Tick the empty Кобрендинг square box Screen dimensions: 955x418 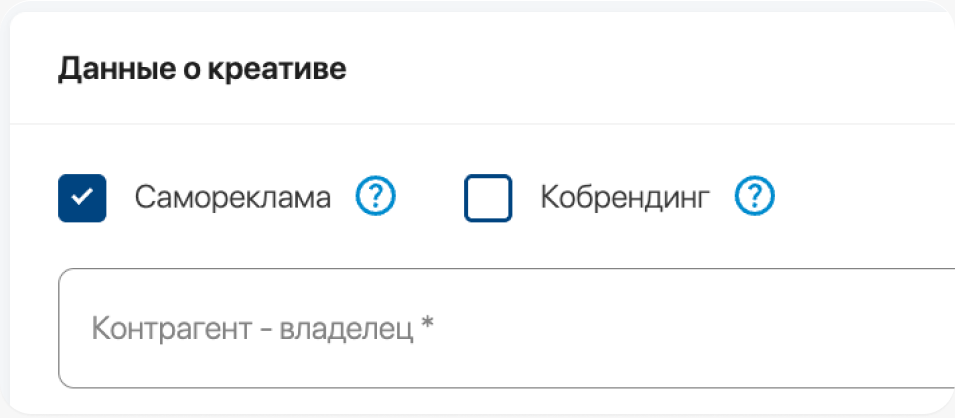point(488,198)
